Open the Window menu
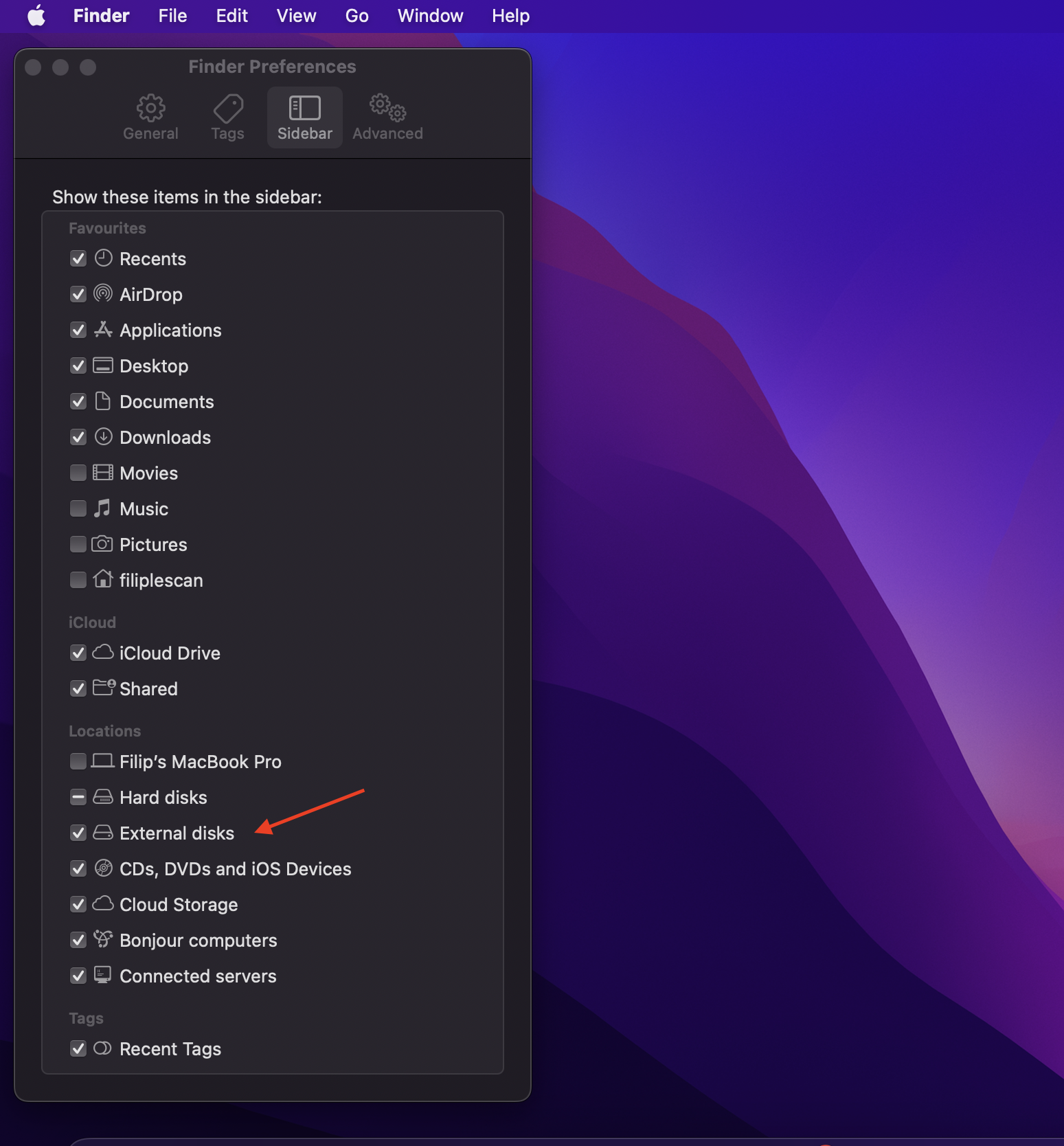 pos(430,15)
